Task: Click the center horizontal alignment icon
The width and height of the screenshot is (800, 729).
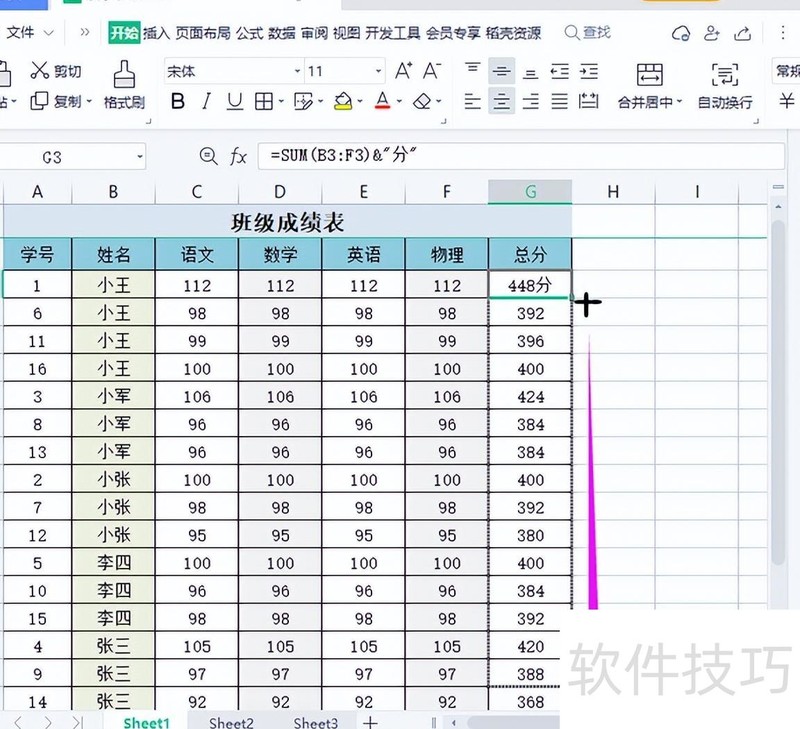Action: (x=501, y=102)
